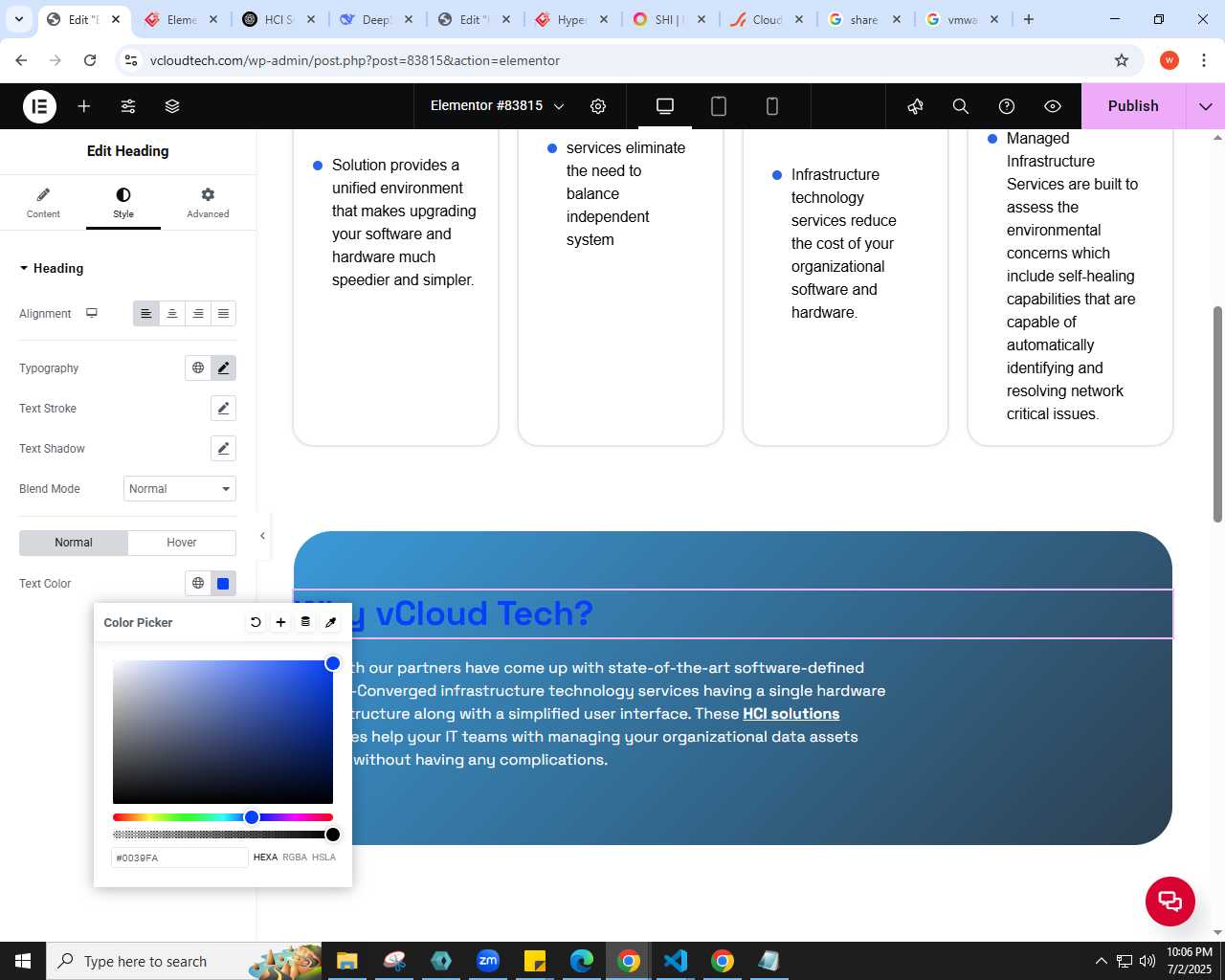This screenshot has width=1225, height=980.
Task: Set heading alignment to right
Action: coord(198,313)
